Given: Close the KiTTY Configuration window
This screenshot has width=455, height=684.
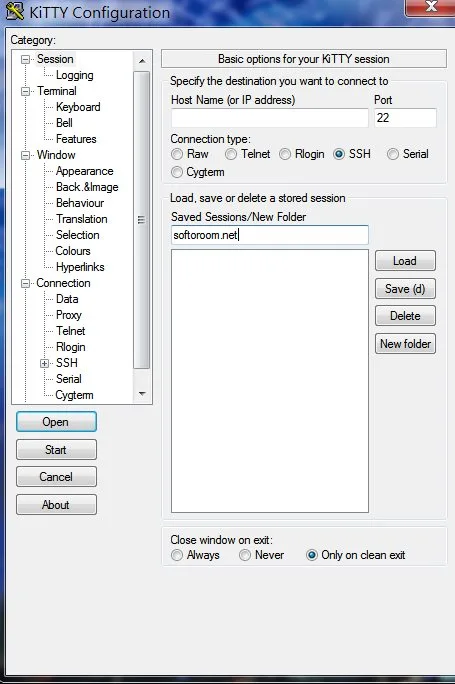Looking at the screenshot, I should [430, 7].
